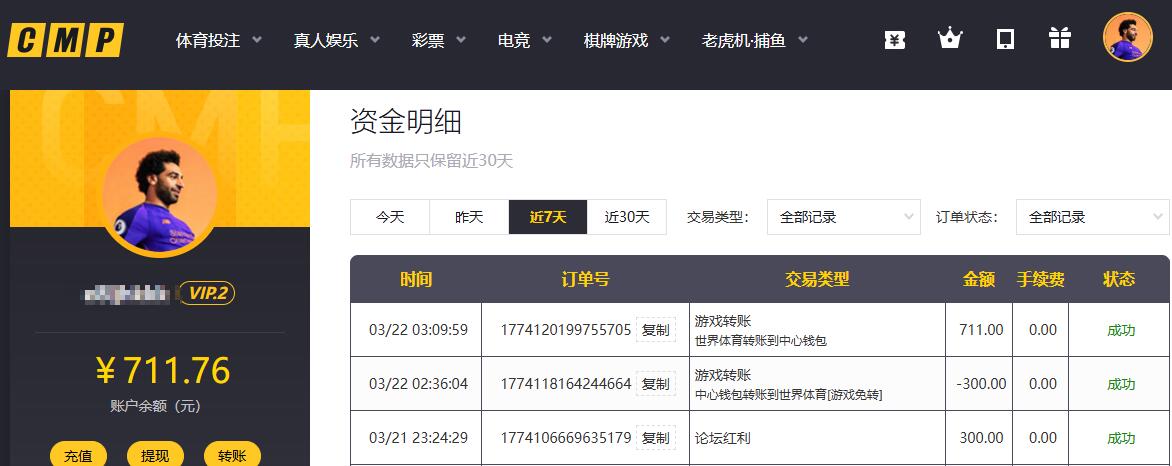Image resolution: width=1172 pixels, height=466 pixels.
Task: Select the 今天 time filter
Action: [390, 217]
